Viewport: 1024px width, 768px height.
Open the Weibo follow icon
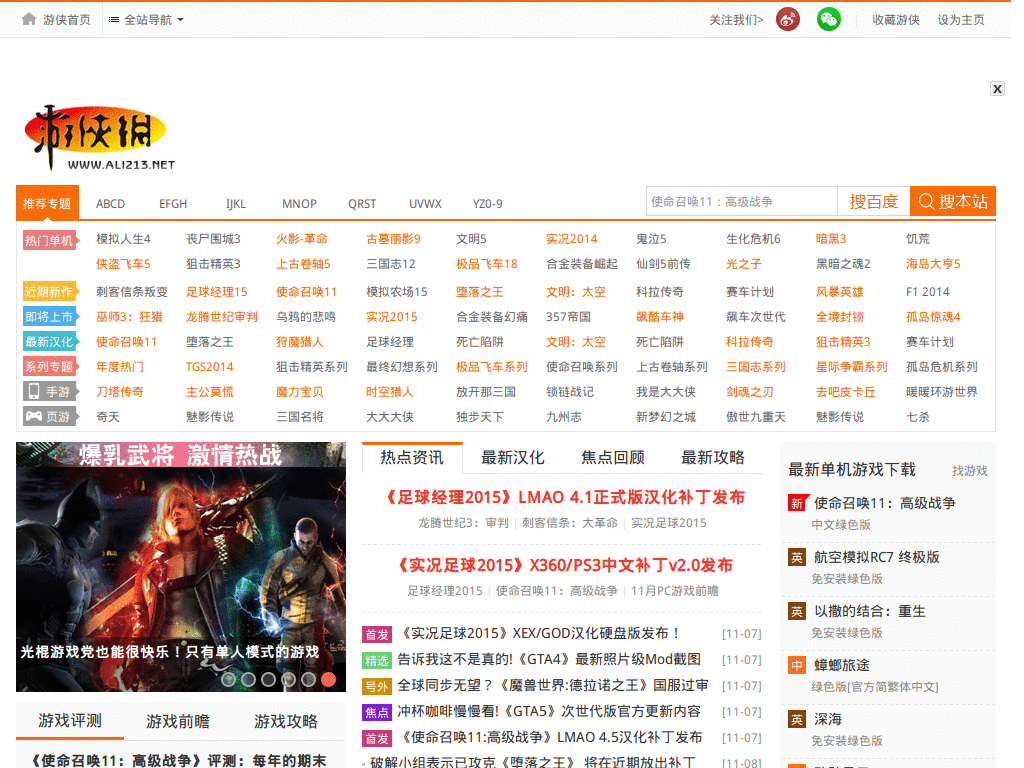(x=788, y=20)
